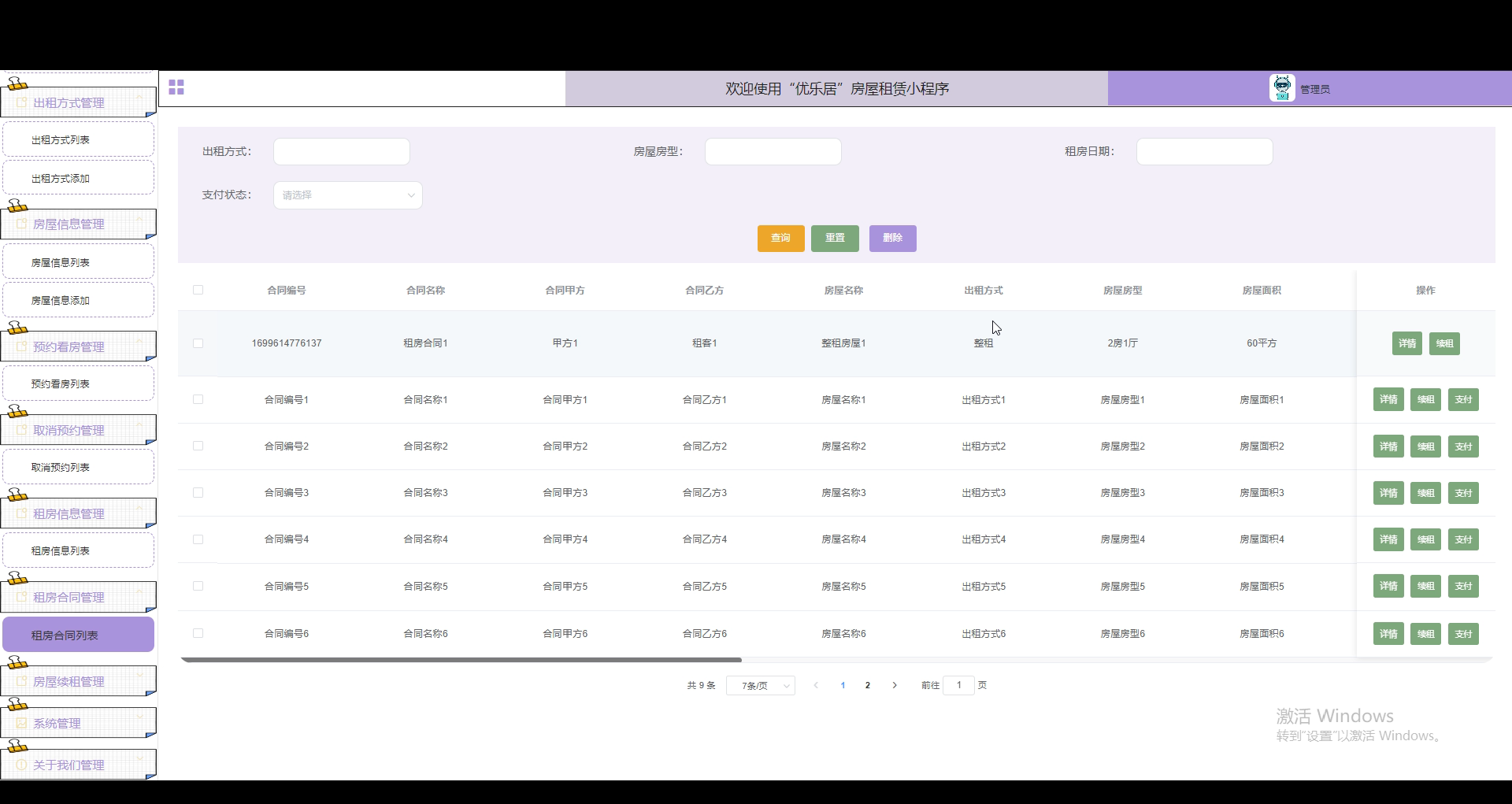1512x804 pixels.
Task: Click 支付 for row 合同编号4
Action: 1464,539
